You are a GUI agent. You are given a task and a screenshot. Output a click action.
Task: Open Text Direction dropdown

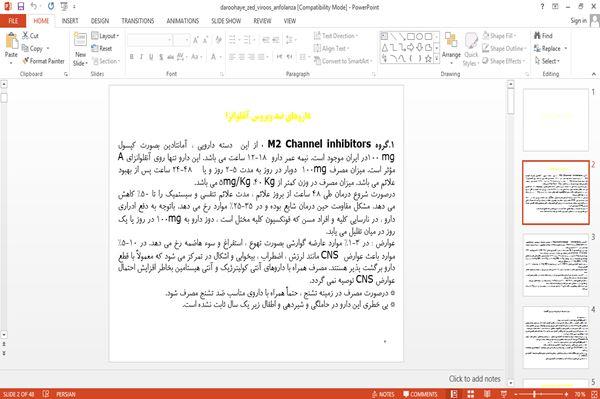[x=336, y=36]
